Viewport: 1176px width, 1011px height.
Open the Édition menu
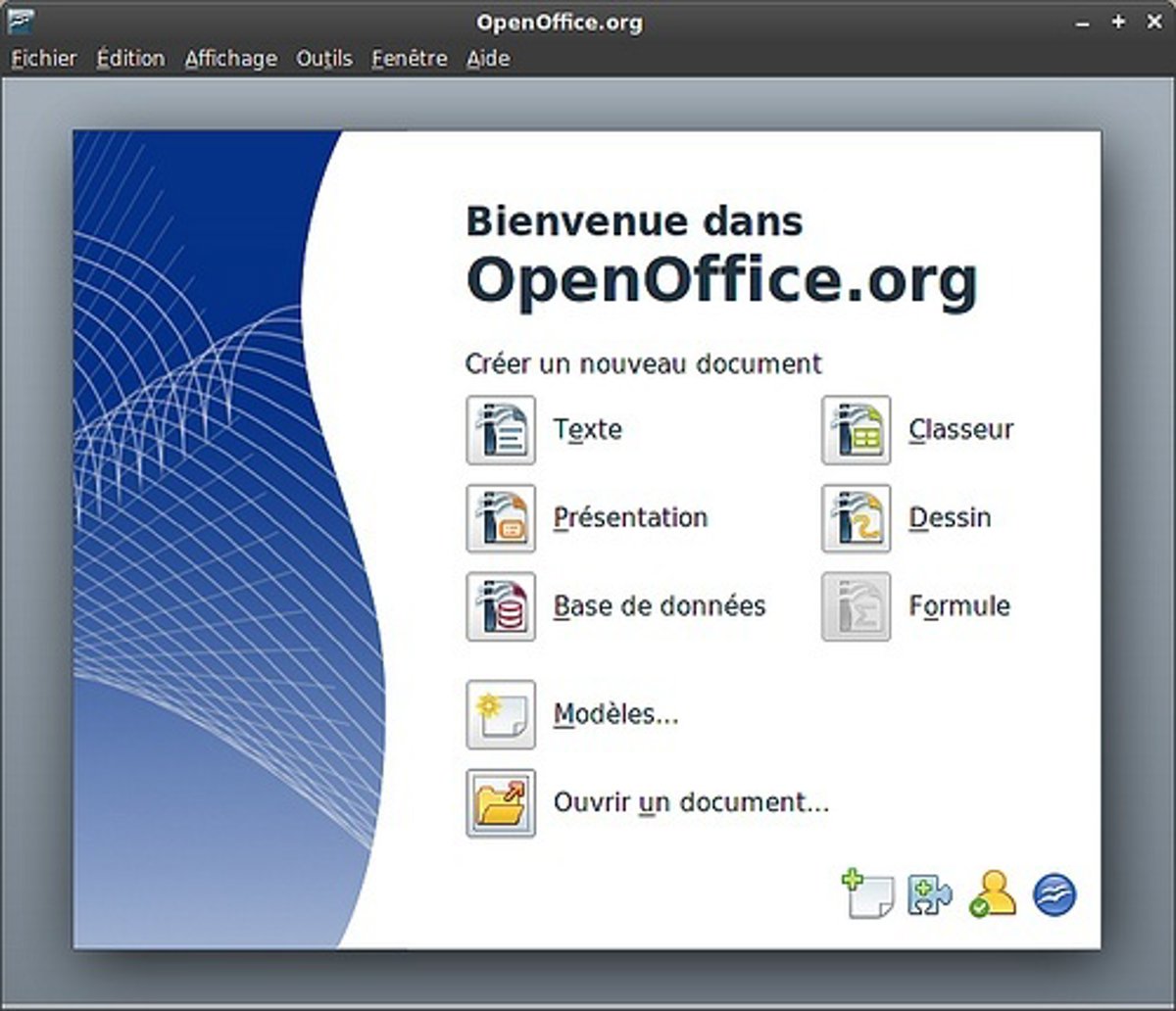coord(130,59)
